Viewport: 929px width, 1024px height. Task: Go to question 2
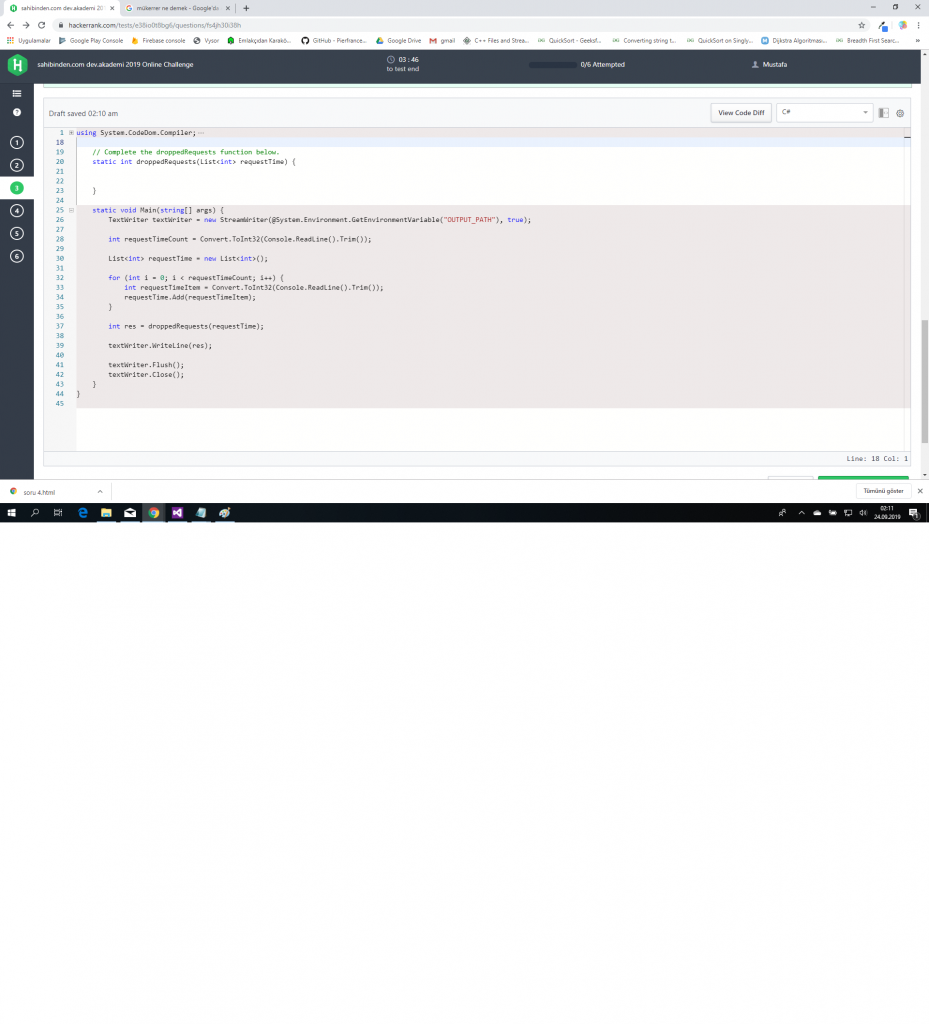(17, 165)
